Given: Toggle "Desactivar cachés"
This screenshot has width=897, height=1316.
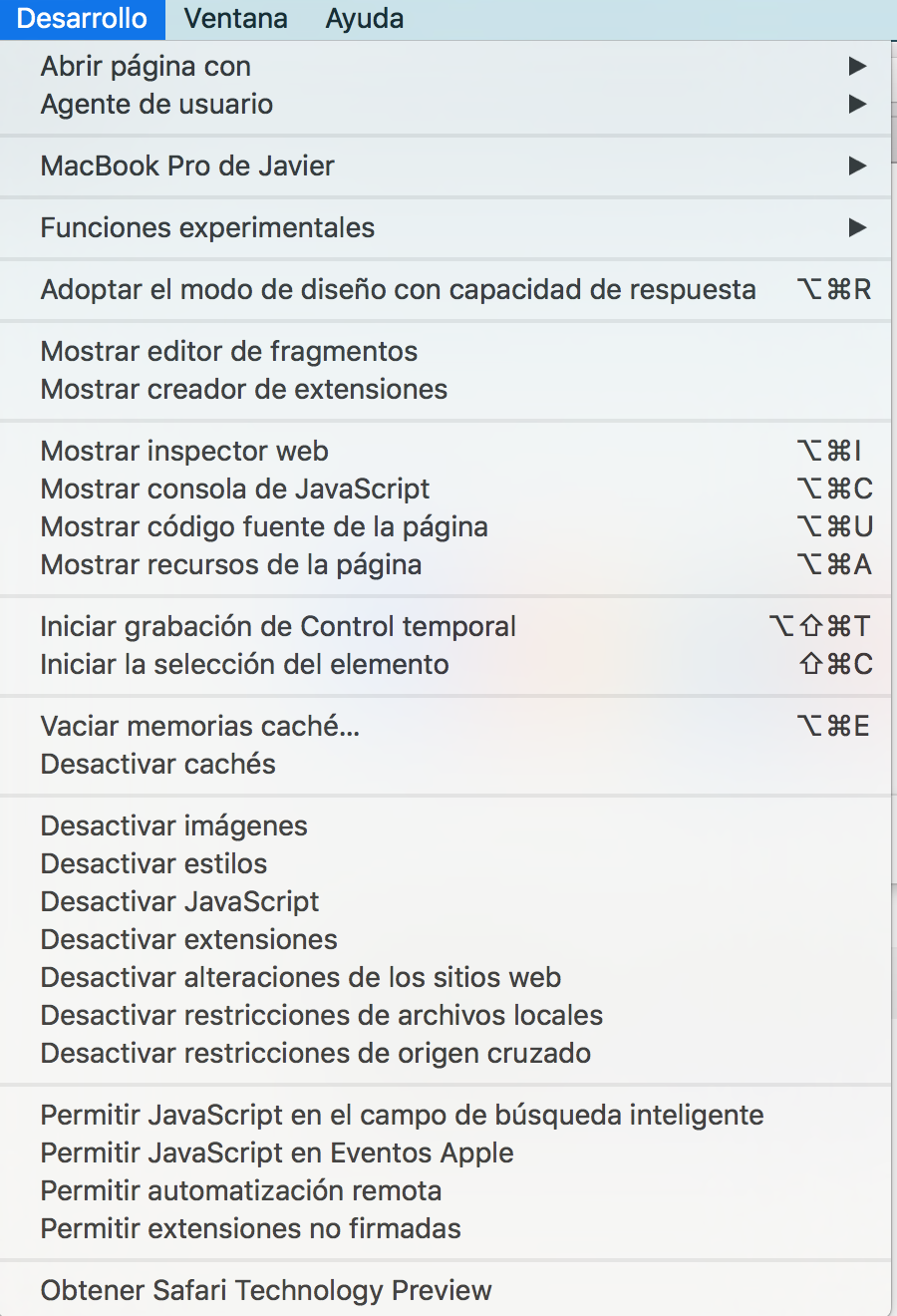Looking at the screenshot, I should pos(157,764).
